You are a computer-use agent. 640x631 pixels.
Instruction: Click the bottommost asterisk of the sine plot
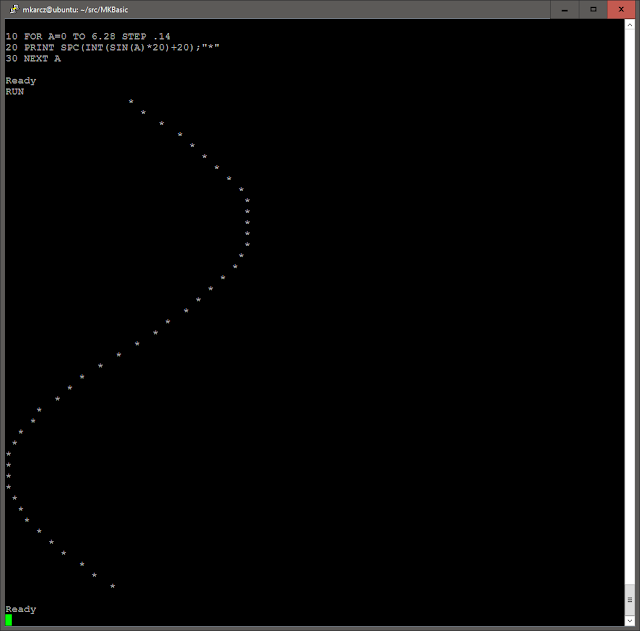113,586
